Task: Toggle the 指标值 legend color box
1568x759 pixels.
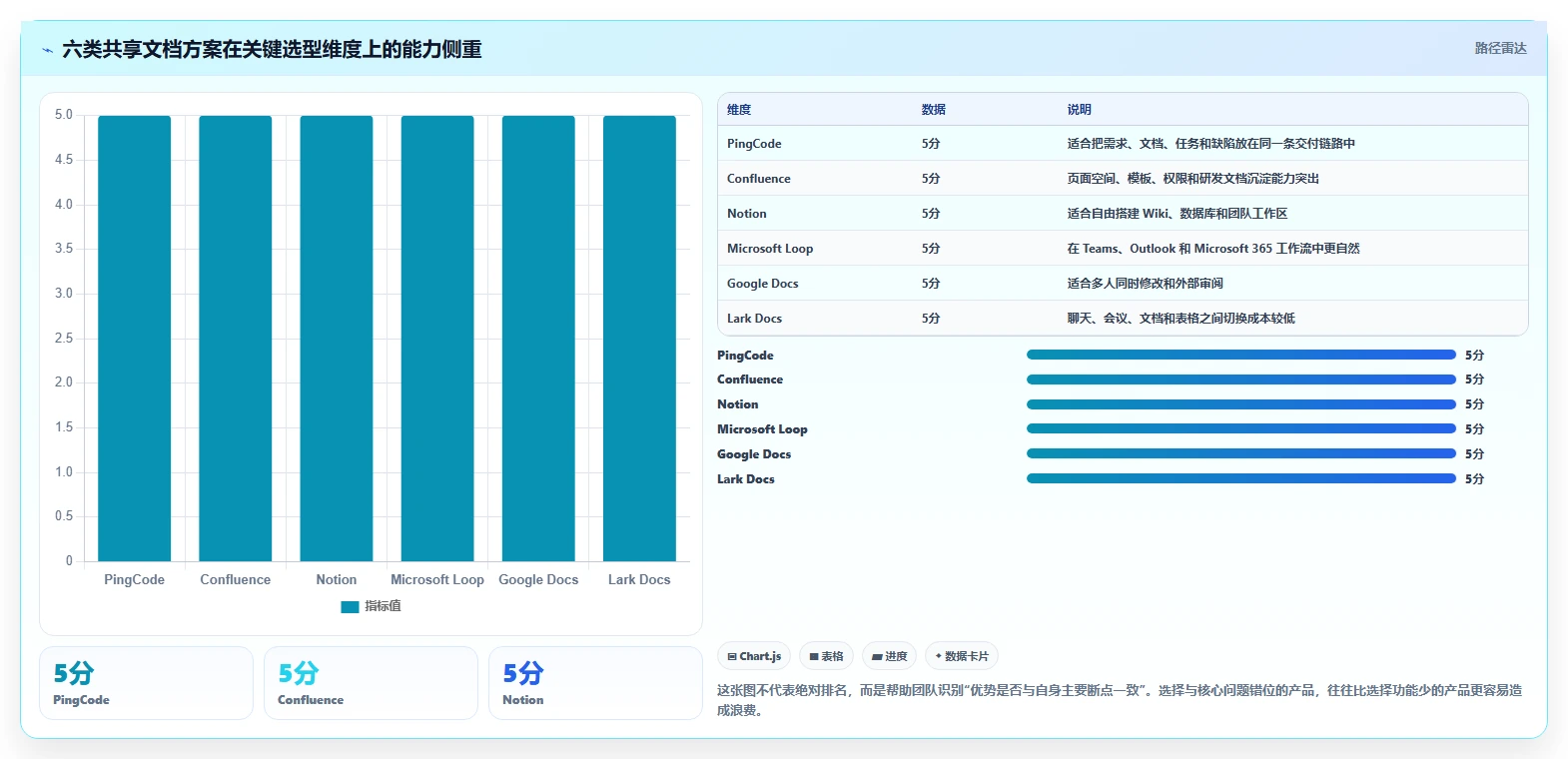Action: coord(350,606)
